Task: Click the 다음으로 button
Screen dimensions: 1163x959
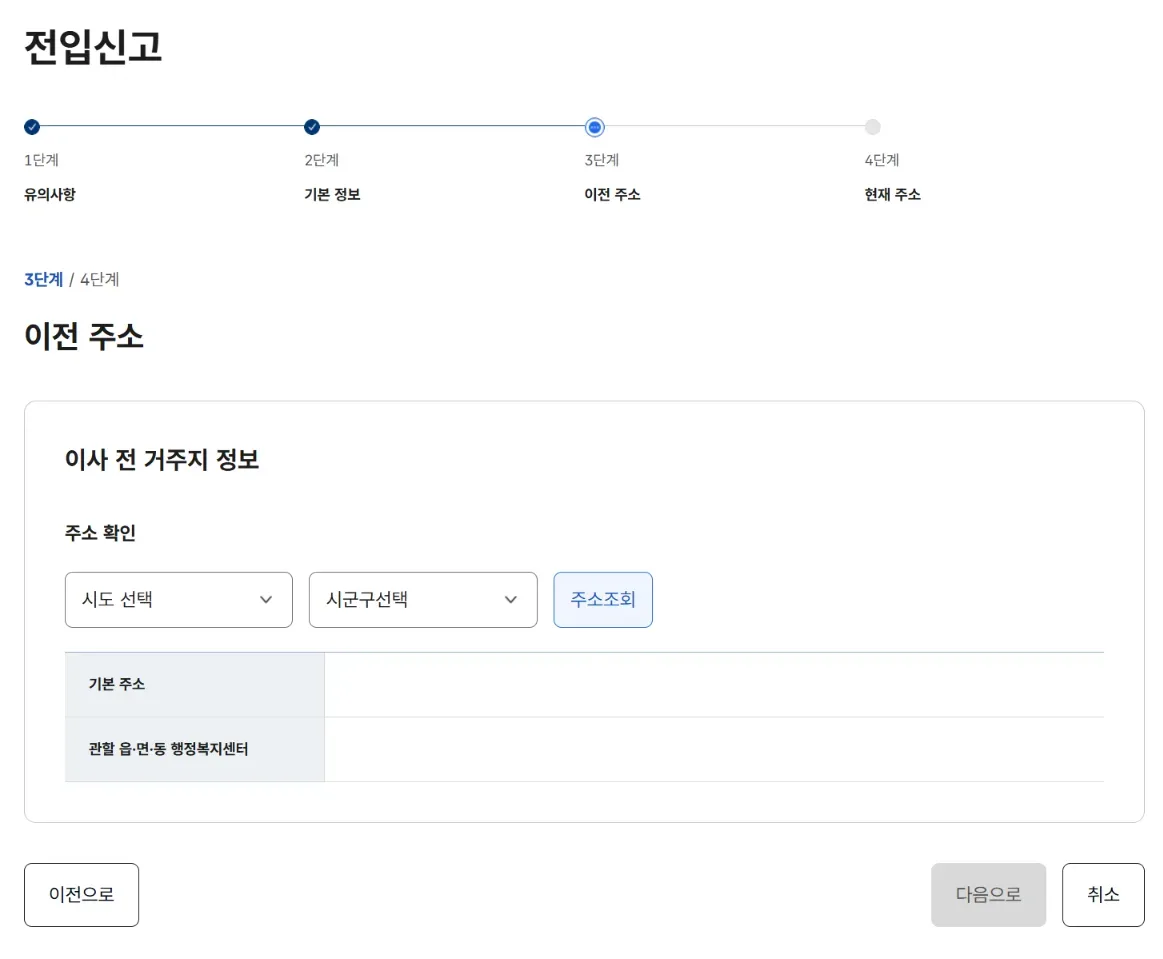Action: pyautogui.click(x=989, y=894)
